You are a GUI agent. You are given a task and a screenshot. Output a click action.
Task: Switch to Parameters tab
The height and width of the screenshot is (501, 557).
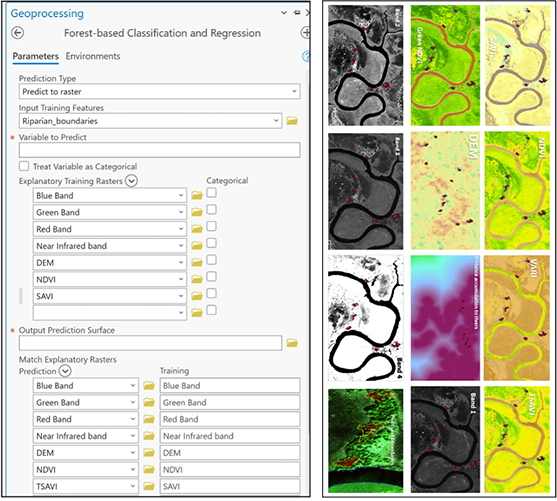(36, 56)
